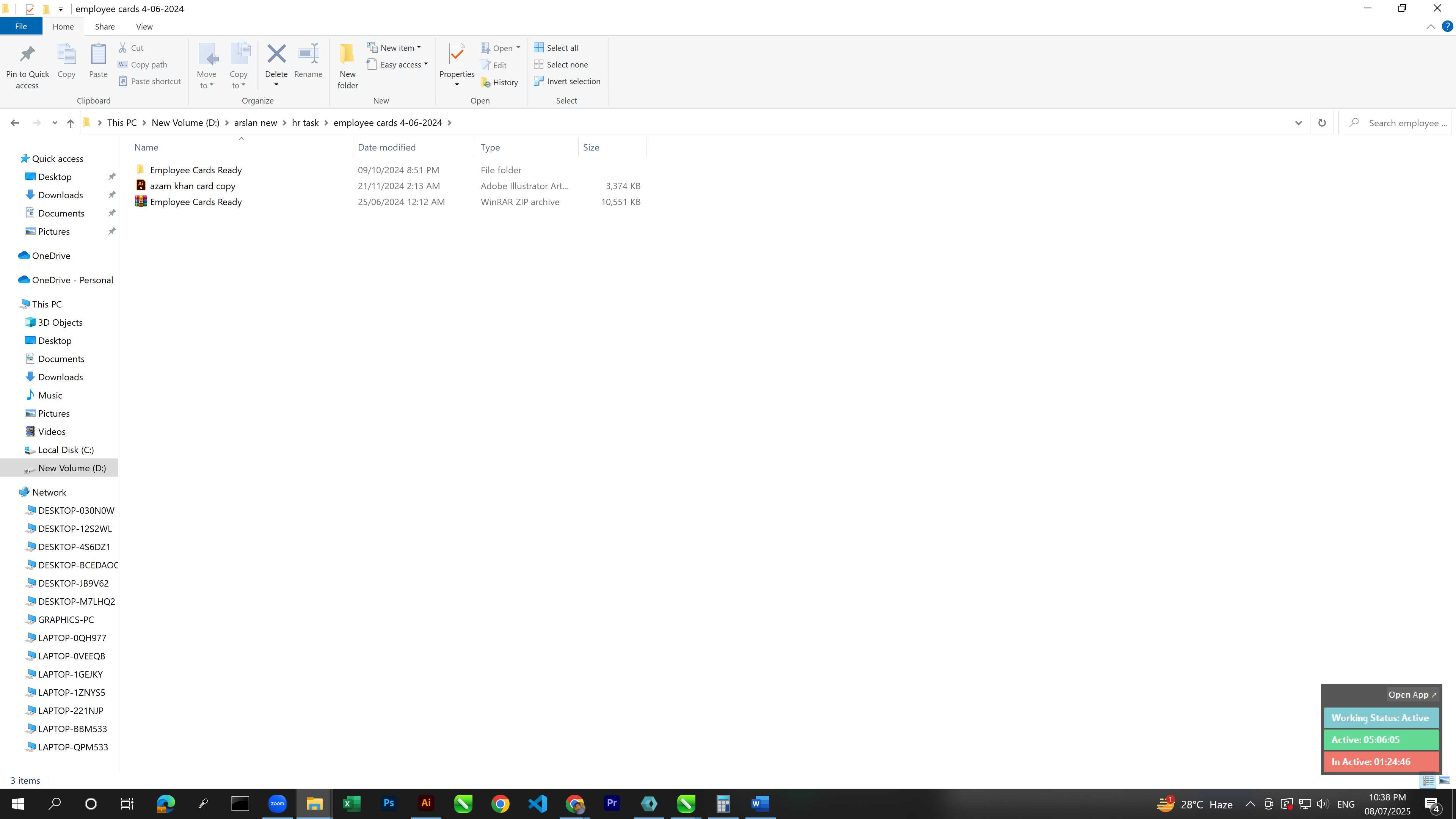
Task: Open Music folder in sidebar
Action: 50,395
